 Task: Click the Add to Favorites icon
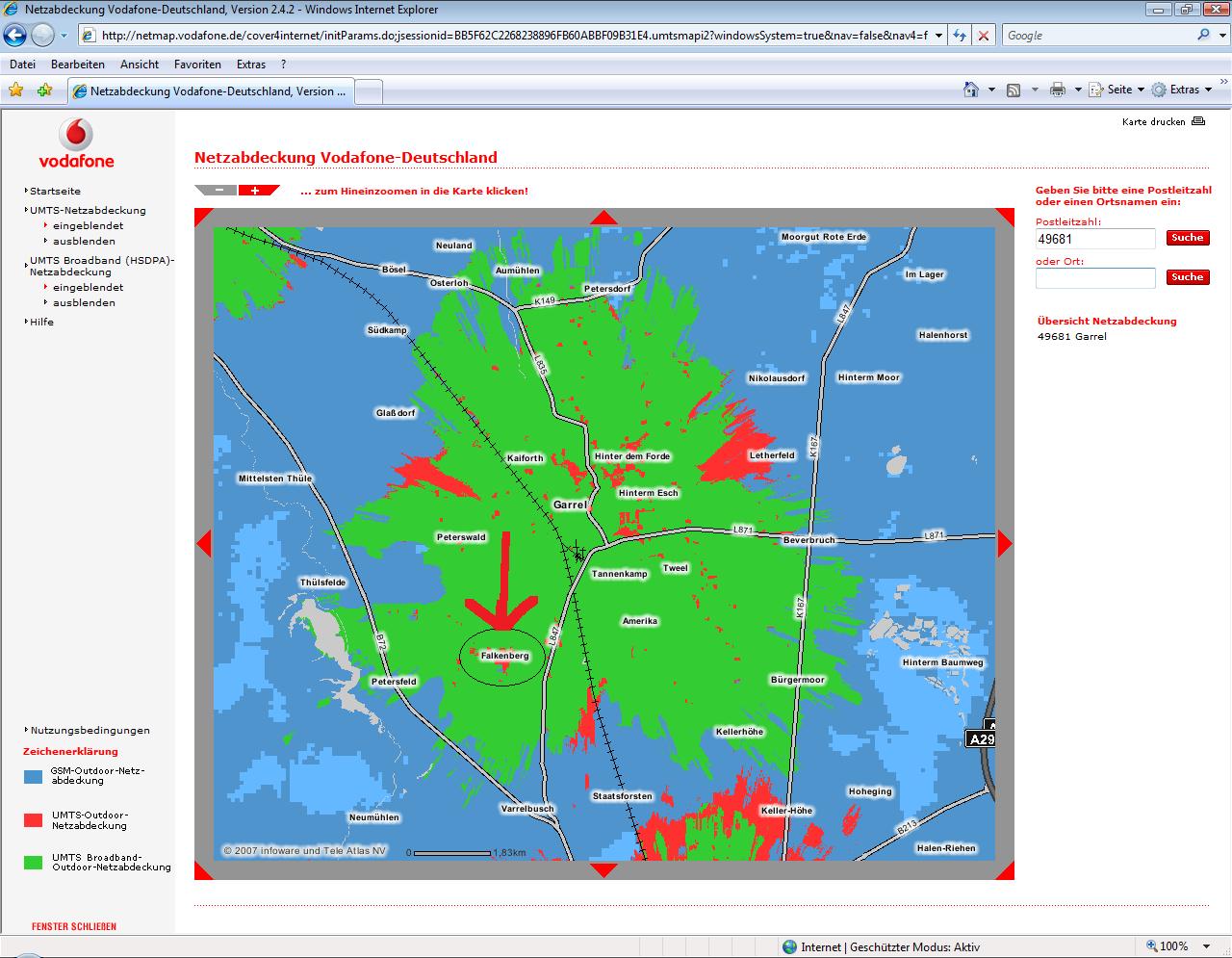pyautogui.click(x=44, y=91)
